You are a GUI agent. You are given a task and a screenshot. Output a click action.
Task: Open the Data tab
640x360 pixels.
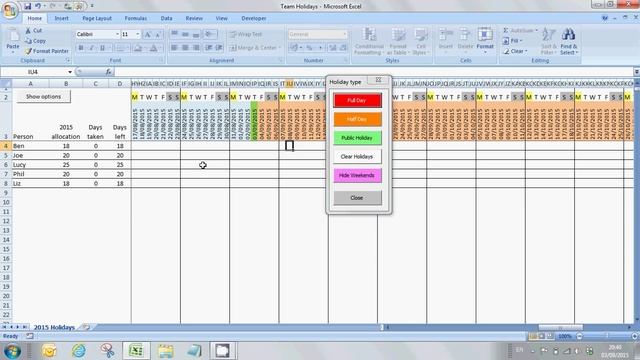[x=166, y=18]
